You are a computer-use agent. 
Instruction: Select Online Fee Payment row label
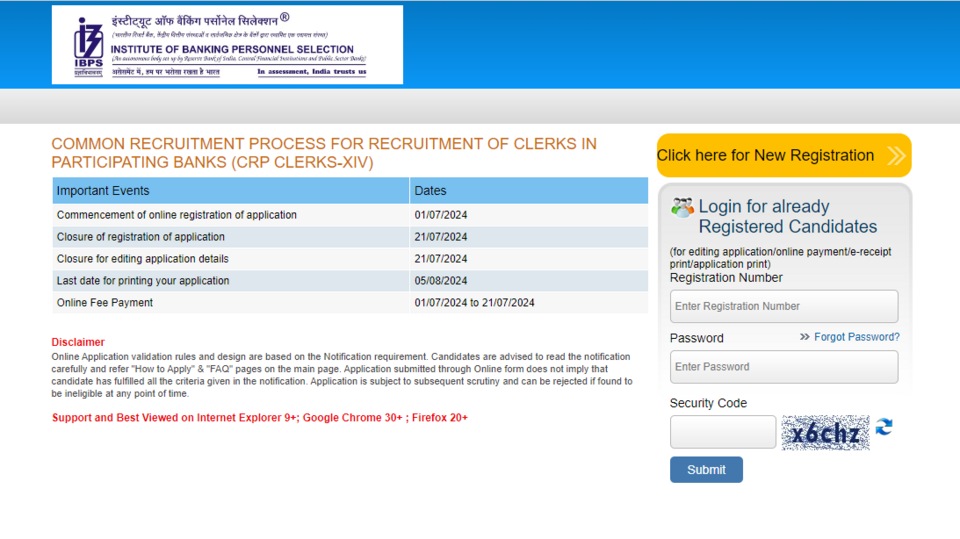pos(105,303)
